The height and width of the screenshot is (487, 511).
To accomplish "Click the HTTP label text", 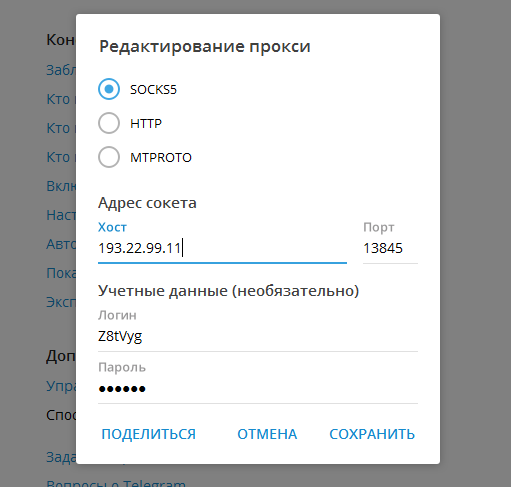I will point(146,124).
